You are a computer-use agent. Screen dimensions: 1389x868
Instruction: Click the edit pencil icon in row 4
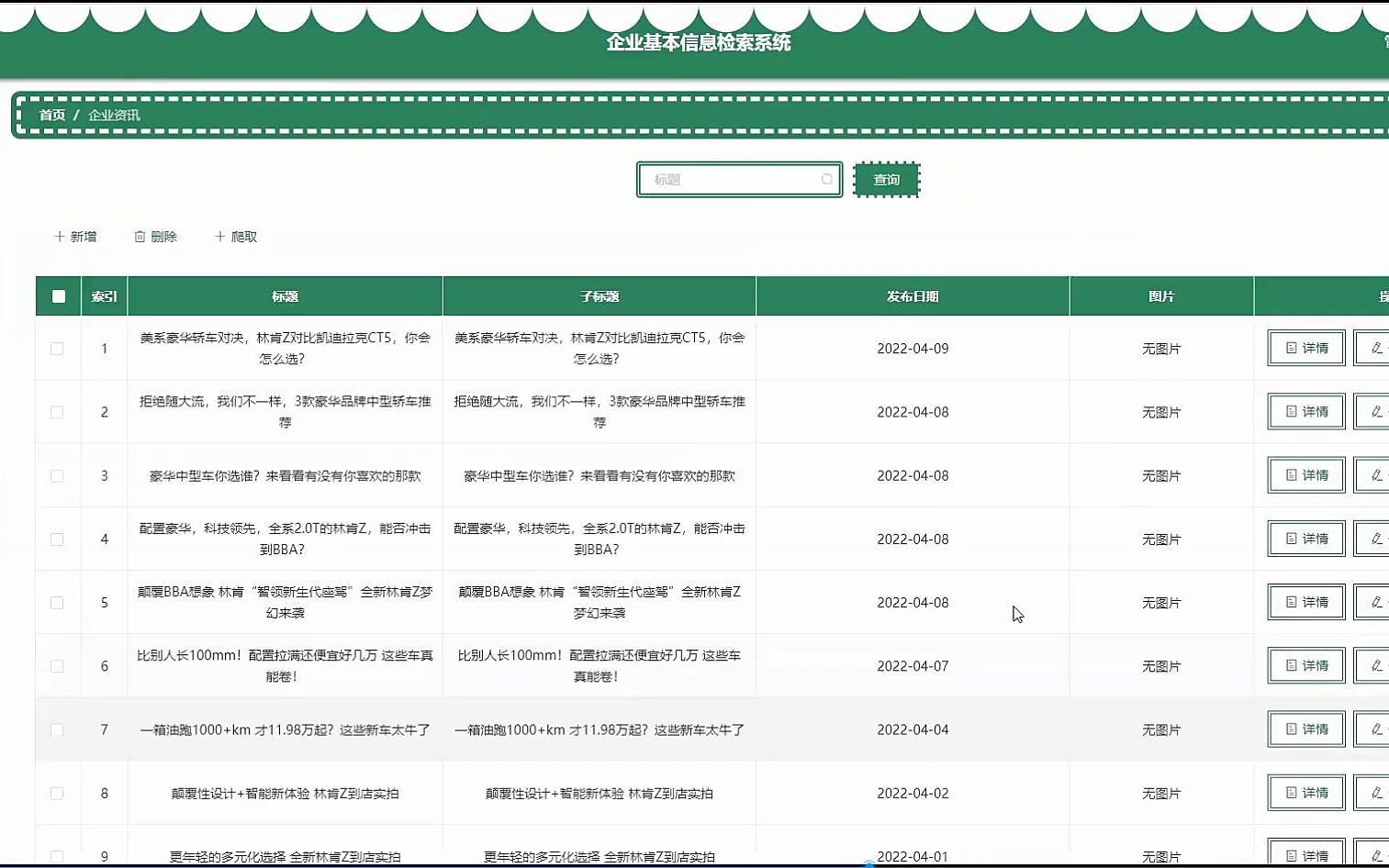click(1376, 538)
